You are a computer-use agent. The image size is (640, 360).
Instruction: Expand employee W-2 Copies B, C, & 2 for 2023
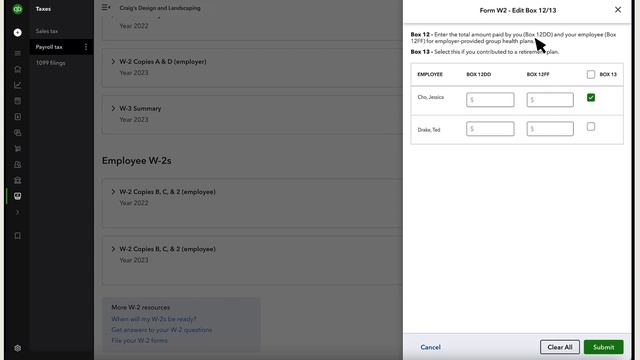point(113,249)
